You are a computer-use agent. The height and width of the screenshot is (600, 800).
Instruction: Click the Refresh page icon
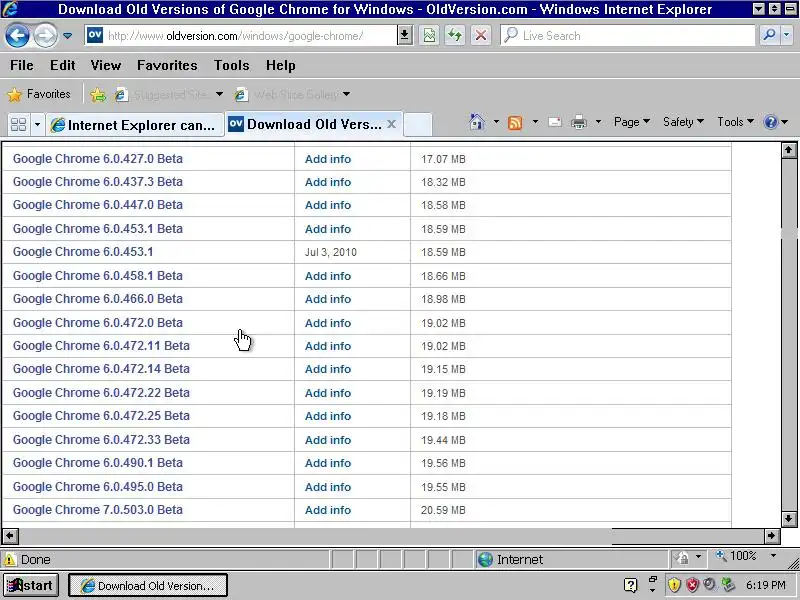pos(455,36)
